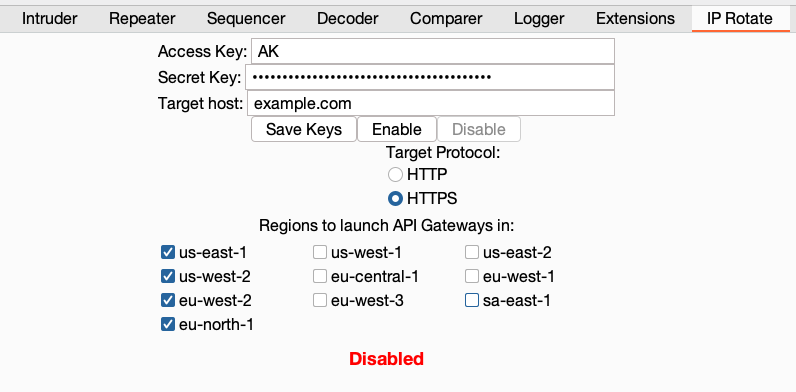The image size is (796, 392).
Task: Uncheck the us-east-1 region
Action: 168,252
